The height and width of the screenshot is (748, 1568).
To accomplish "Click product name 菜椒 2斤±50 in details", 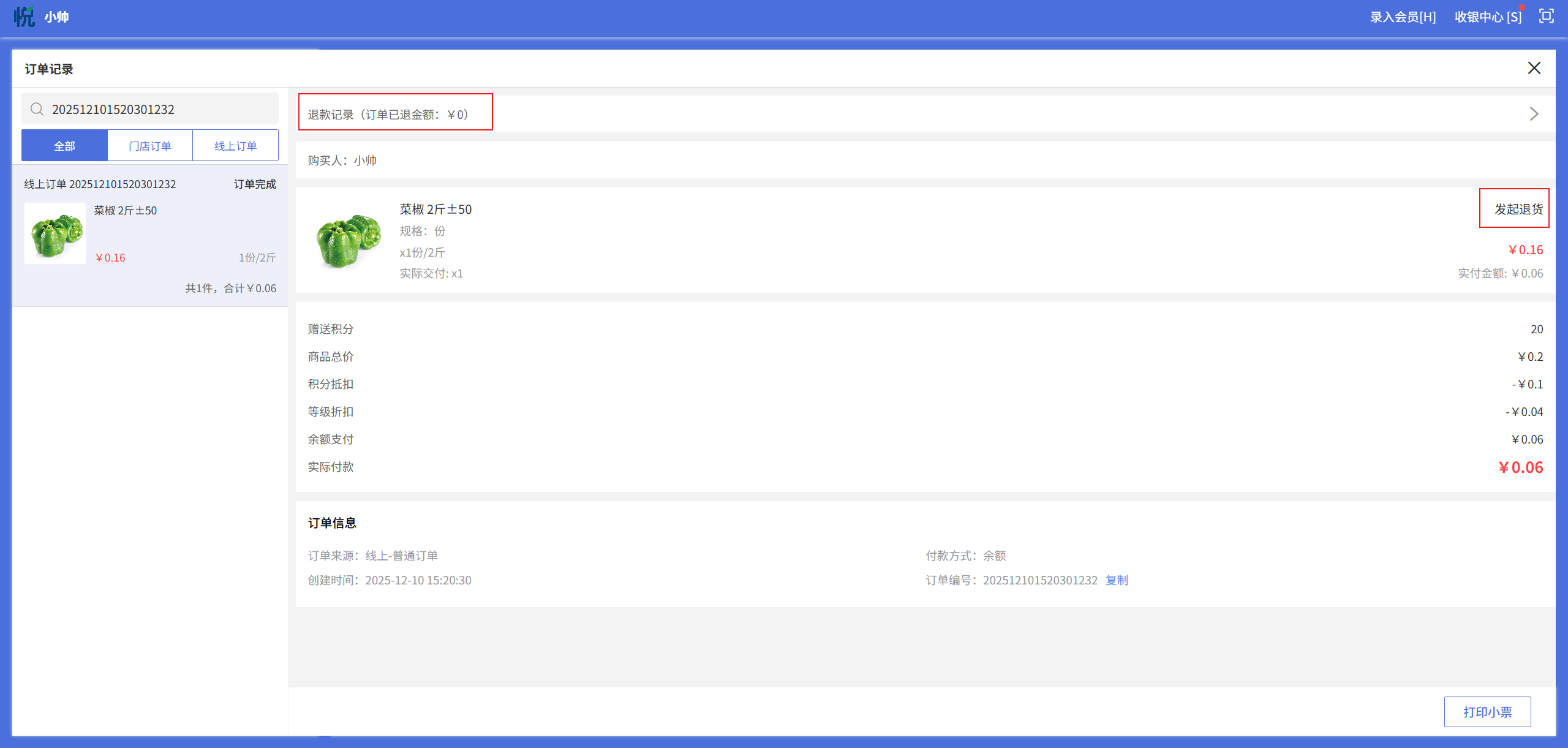I will pyautogui.click(x=435, y=210).
